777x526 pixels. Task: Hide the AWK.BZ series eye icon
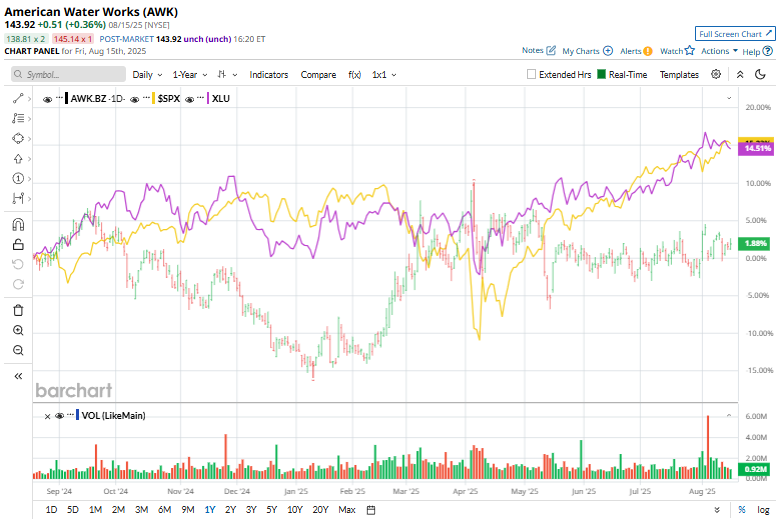click(48, 99)
